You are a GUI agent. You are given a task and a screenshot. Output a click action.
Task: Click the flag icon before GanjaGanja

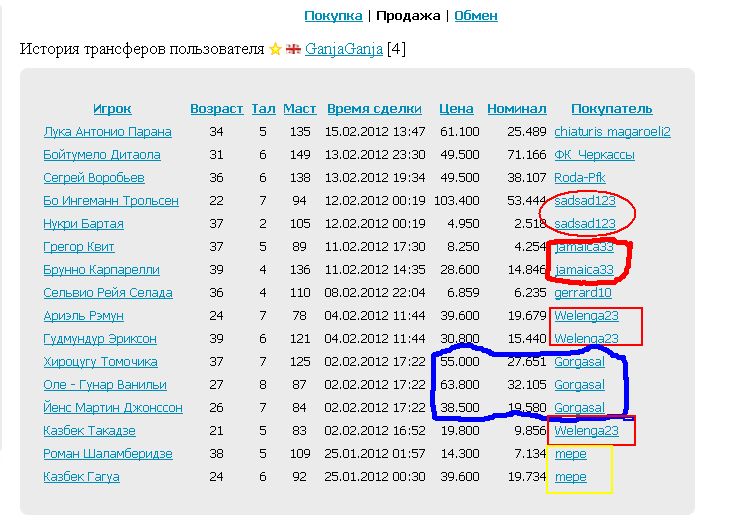(294, 49)
